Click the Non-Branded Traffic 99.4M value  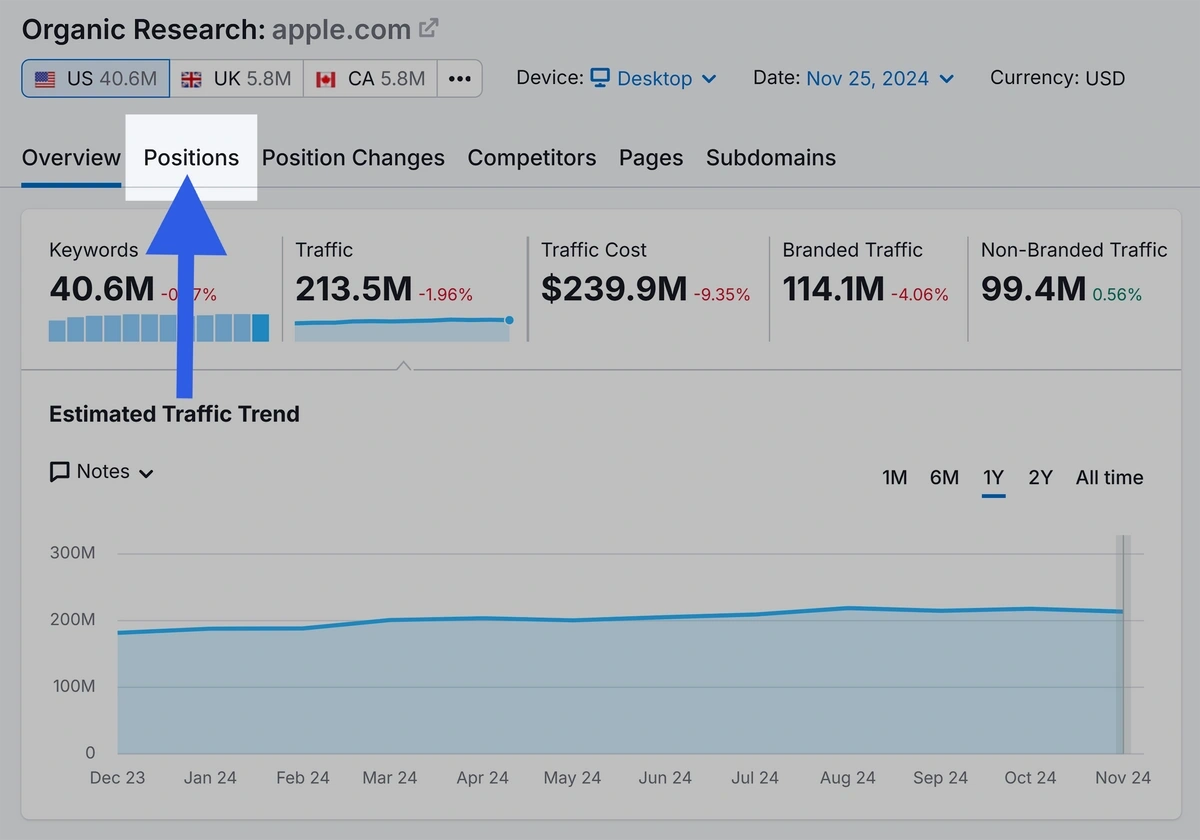point(1033,289)
